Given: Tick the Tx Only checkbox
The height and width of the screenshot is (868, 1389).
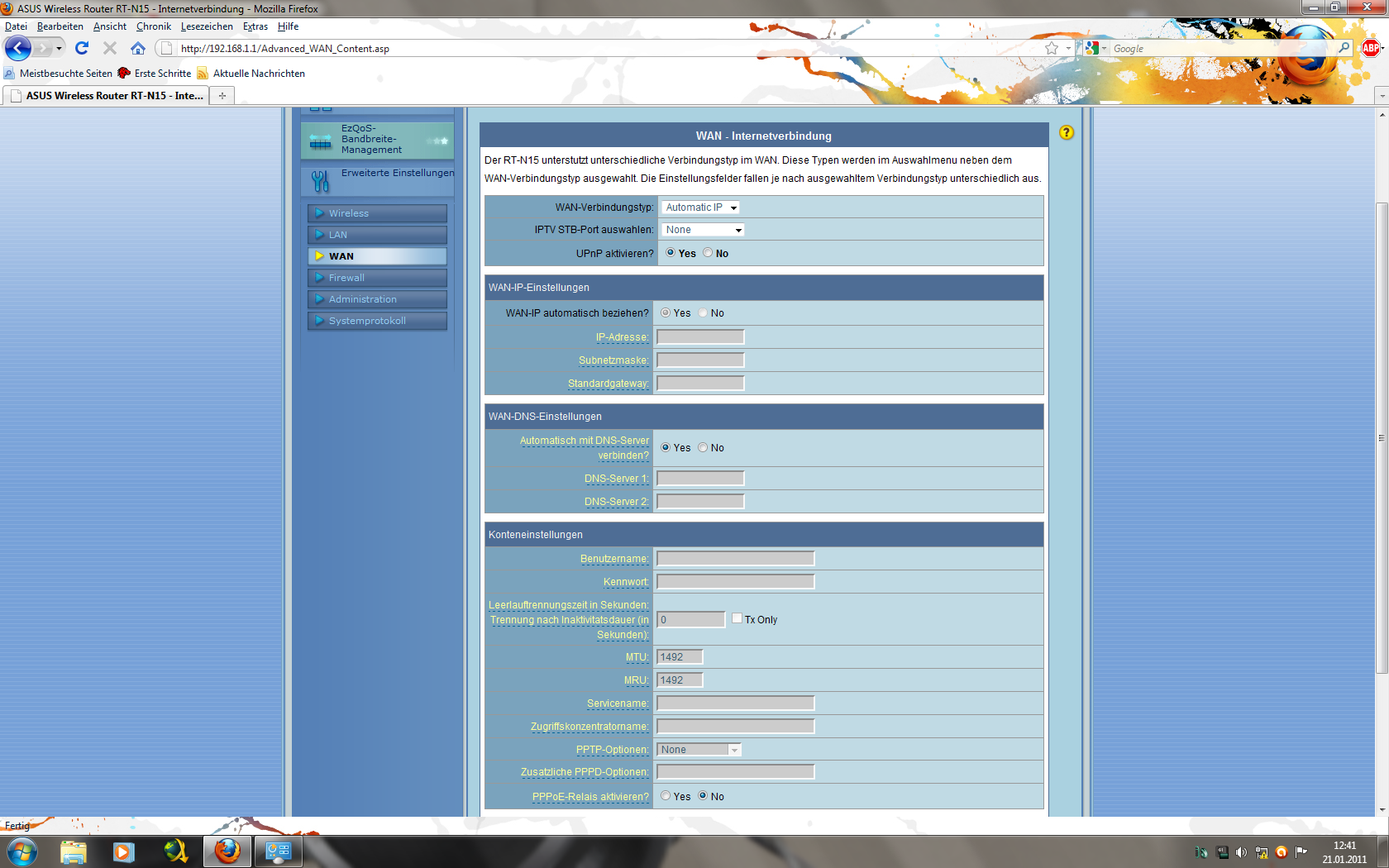Looking at the screenshot, I should coord(737,618).
